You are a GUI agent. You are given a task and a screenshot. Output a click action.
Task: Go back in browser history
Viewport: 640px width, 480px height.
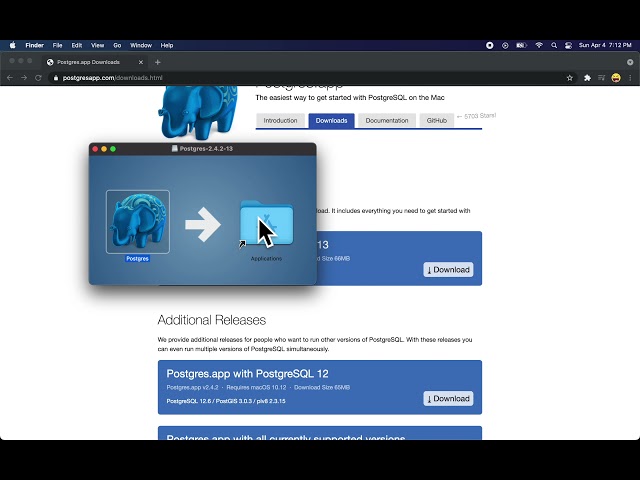tap(10, 78)
